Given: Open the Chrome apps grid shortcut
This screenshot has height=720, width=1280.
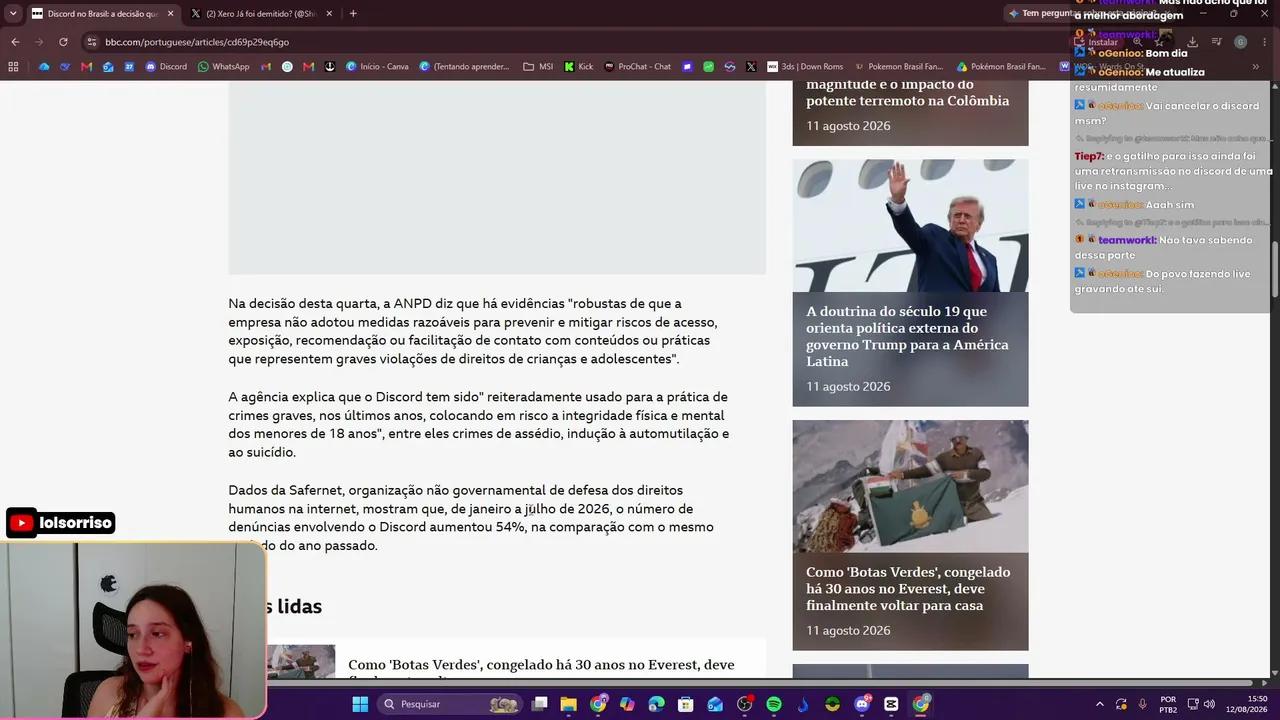Looking at the screenshot, I should click(13, 67).
